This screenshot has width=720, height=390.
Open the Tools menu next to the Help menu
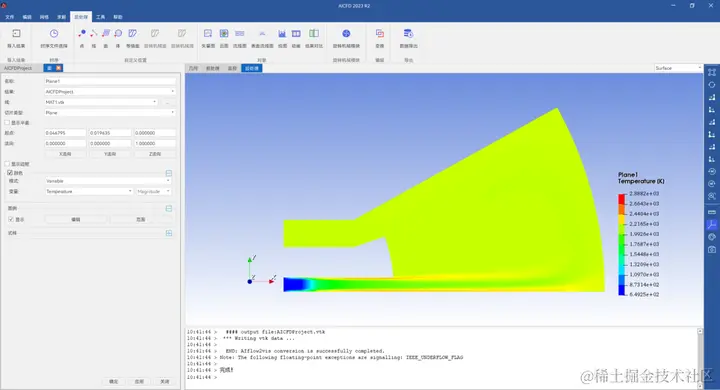coord(101,17)
